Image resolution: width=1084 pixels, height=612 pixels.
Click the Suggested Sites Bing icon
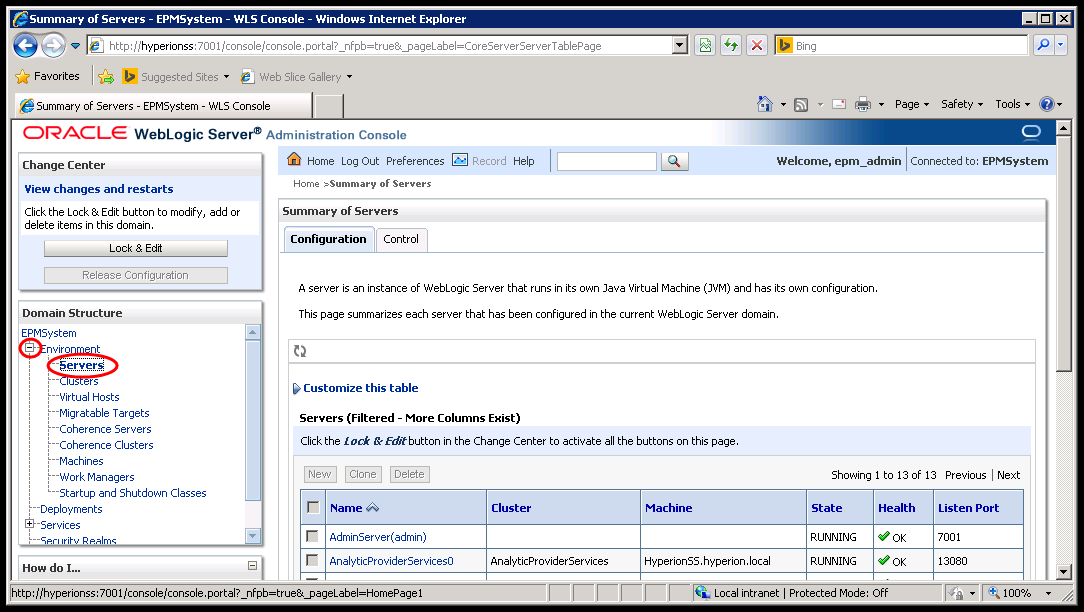click(x=129, y=77)
